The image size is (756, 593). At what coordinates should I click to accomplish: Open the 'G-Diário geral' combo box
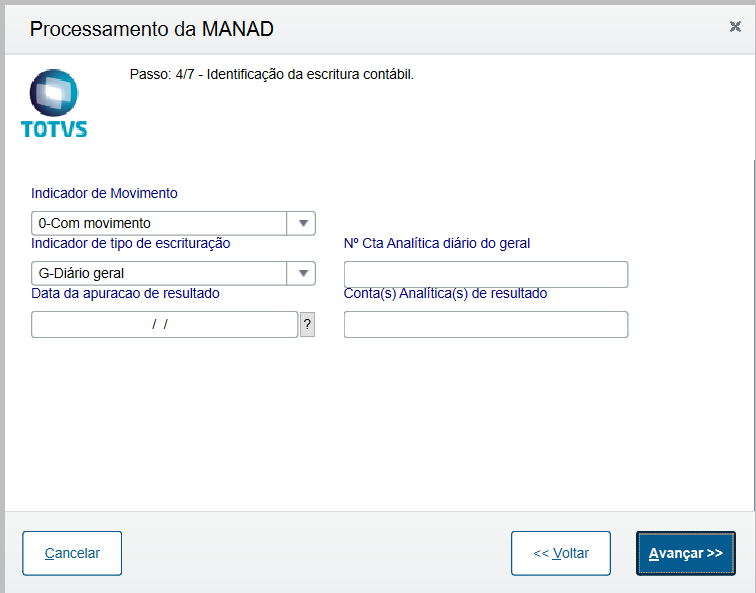click(x=160, y=273)
